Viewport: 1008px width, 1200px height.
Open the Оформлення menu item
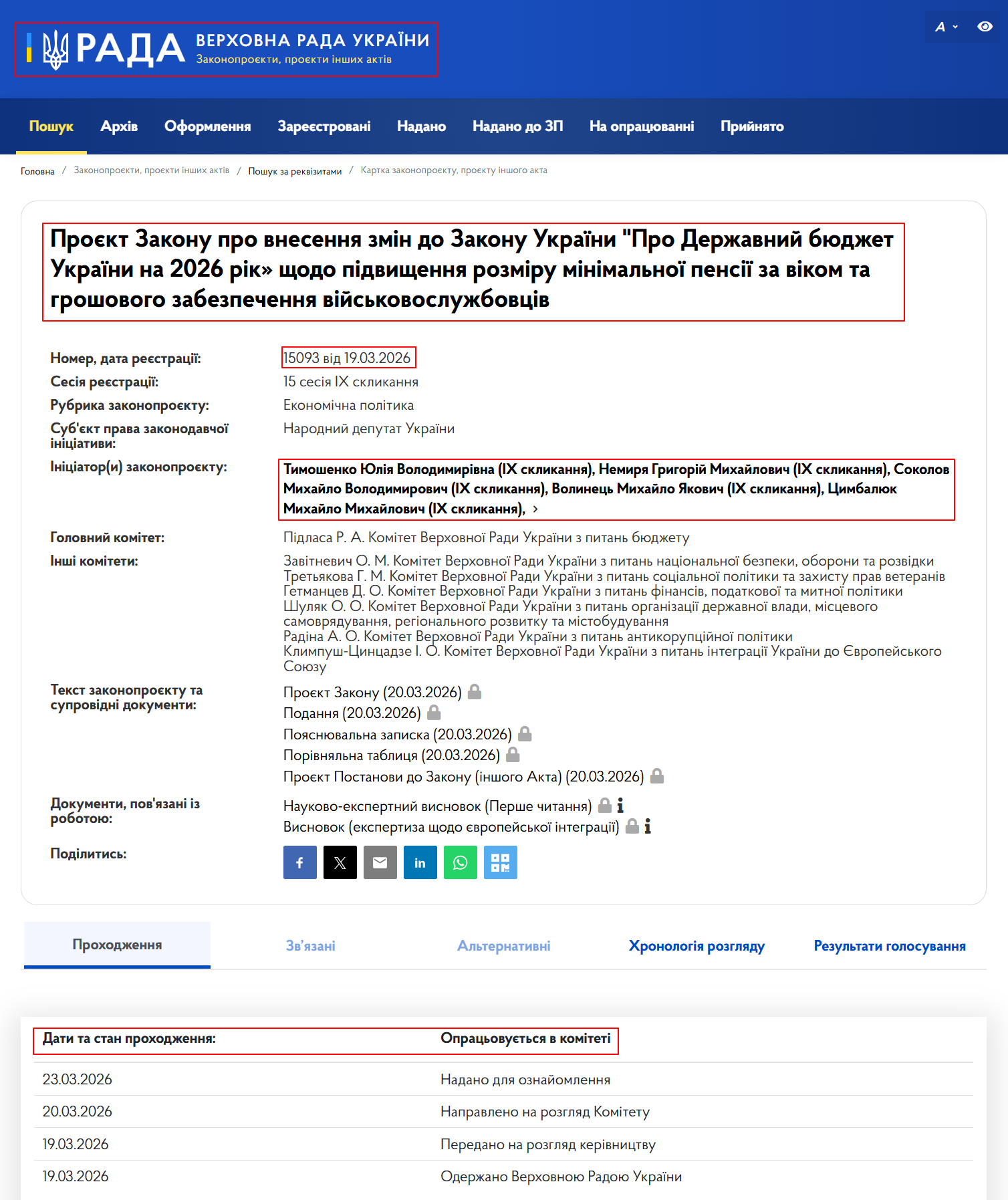208,126
